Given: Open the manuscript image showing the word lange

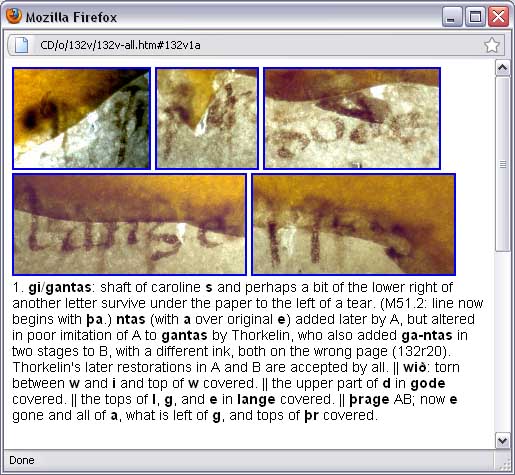Looking at the screenshot, I should pyautogui.click(x=129, y=224).
